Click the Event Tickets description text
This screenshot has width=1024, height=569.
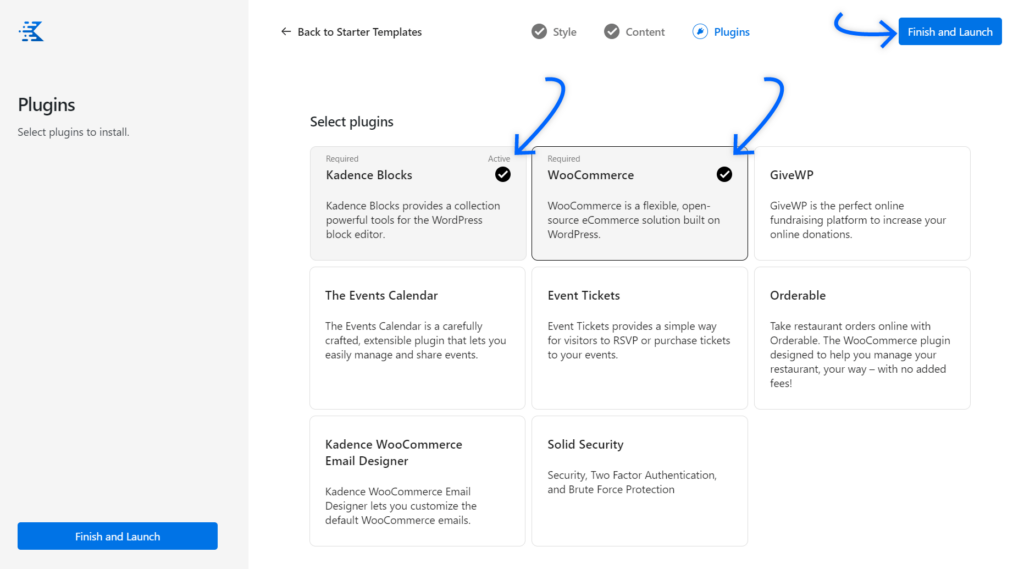click(x=639, y=340)
